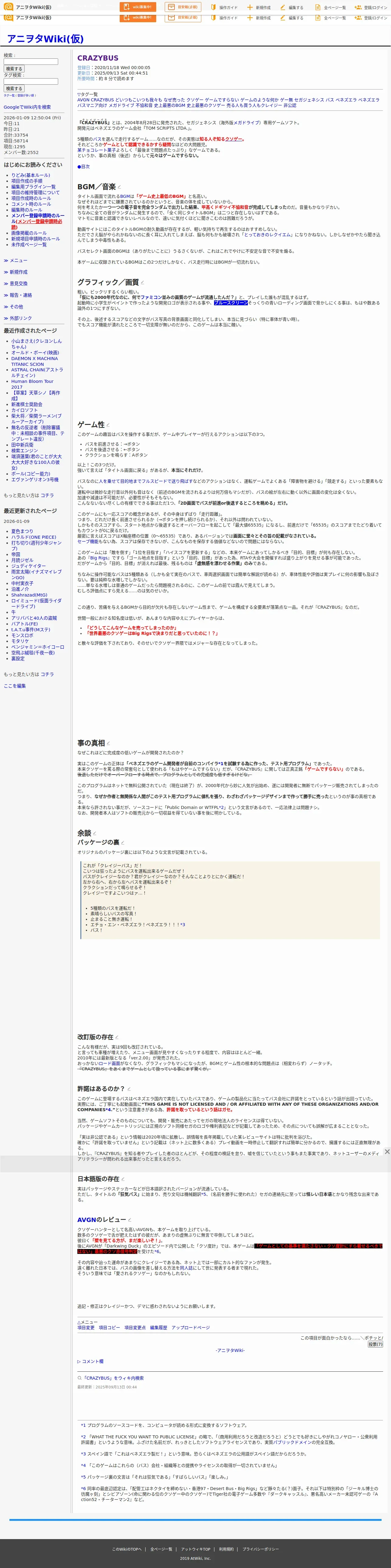391x1568 pixels.
Task: Click pencil icon next to グラフィック／画質 heading
Action: 143,282
